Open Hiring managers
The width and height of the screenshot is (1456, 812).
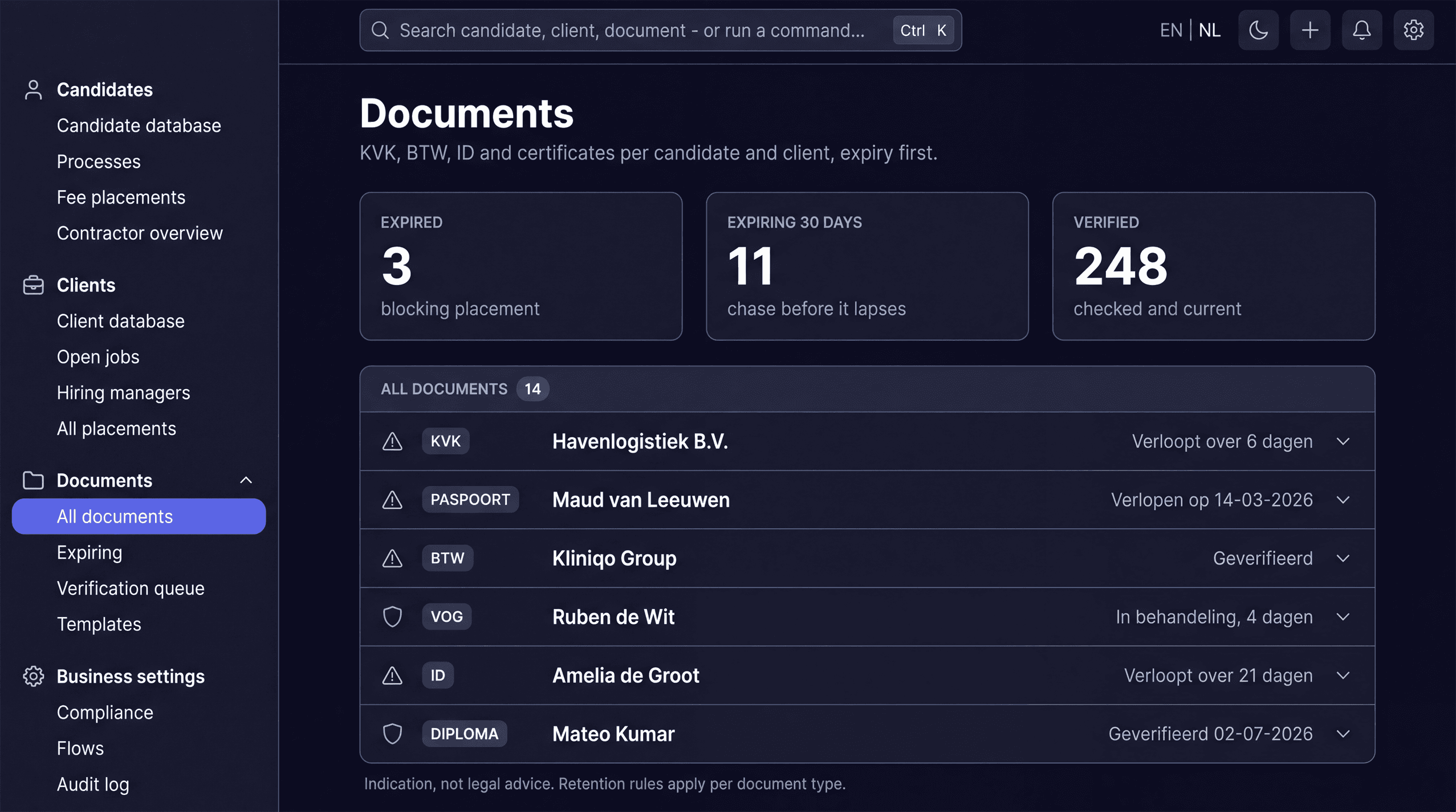click(123, 393)
